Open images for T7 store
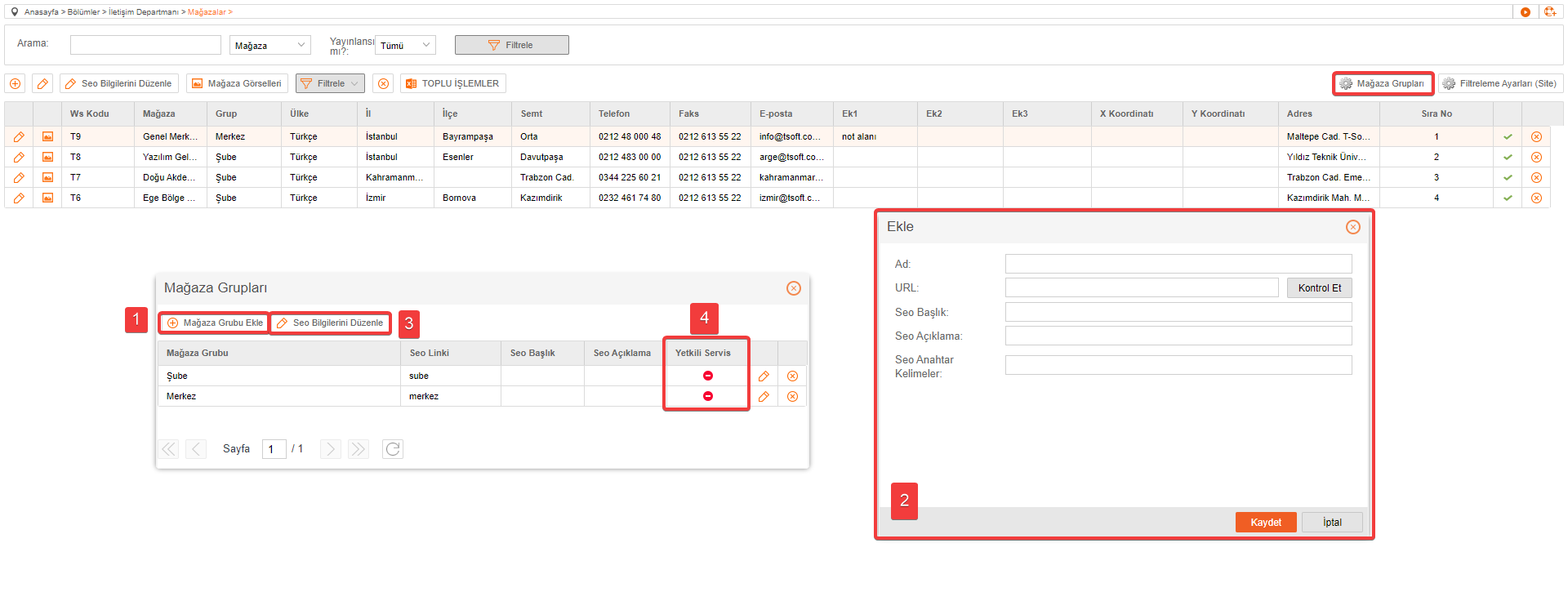Screen dimensions: 1568x601 point(47,177)
